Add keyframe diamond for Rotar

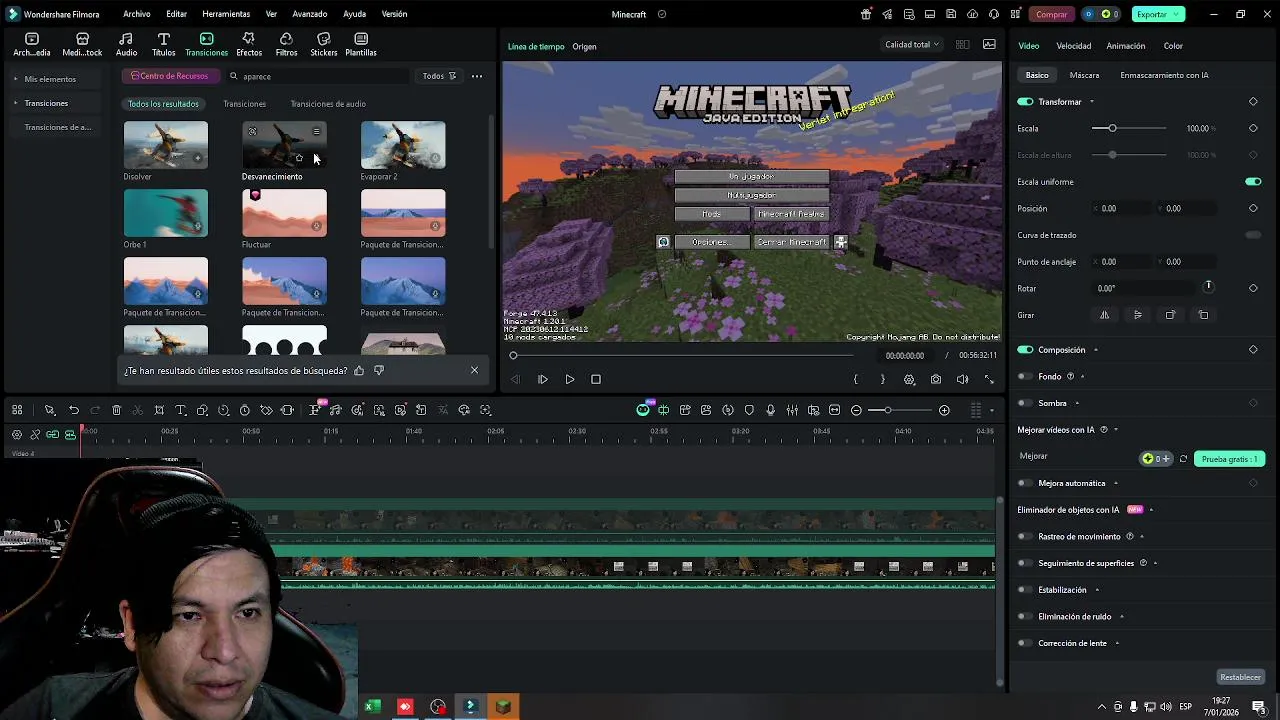1253,288
